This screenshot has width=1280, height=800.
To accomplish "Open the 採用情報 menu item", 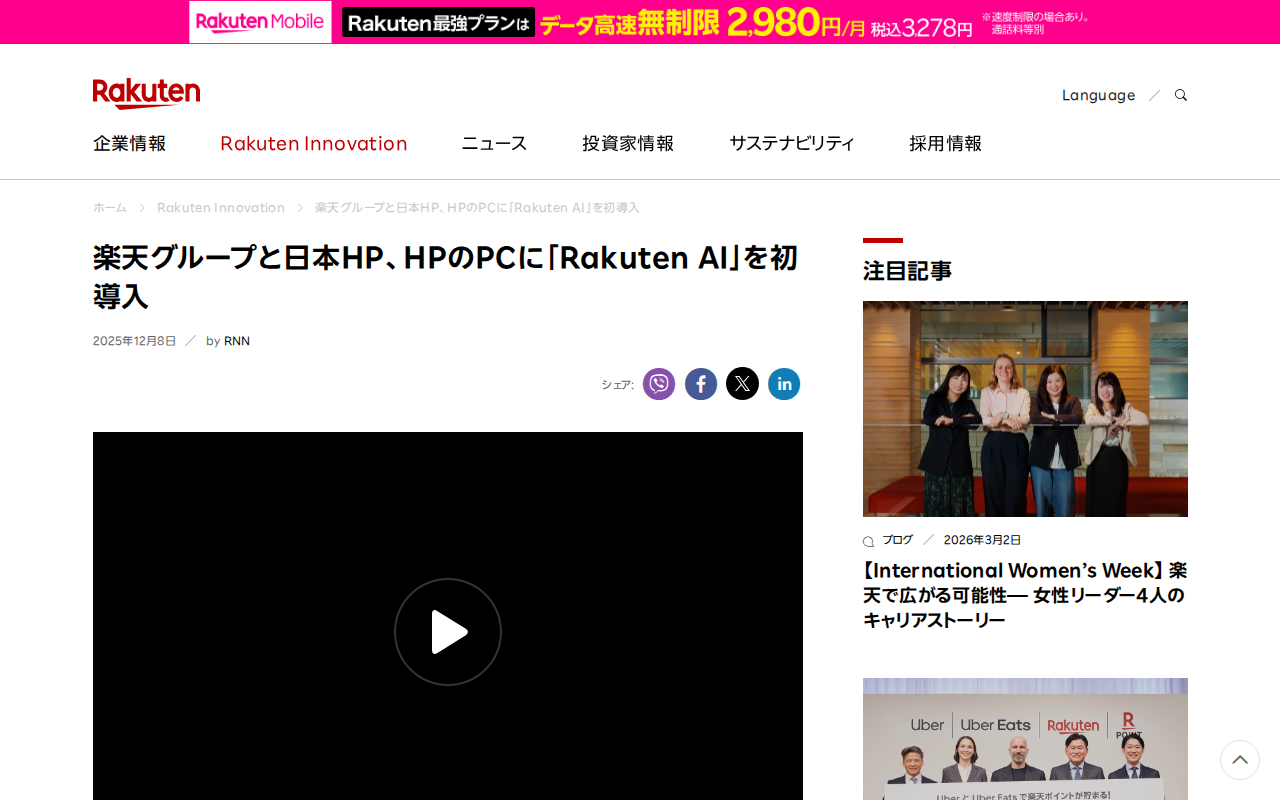I will (945, 142).
